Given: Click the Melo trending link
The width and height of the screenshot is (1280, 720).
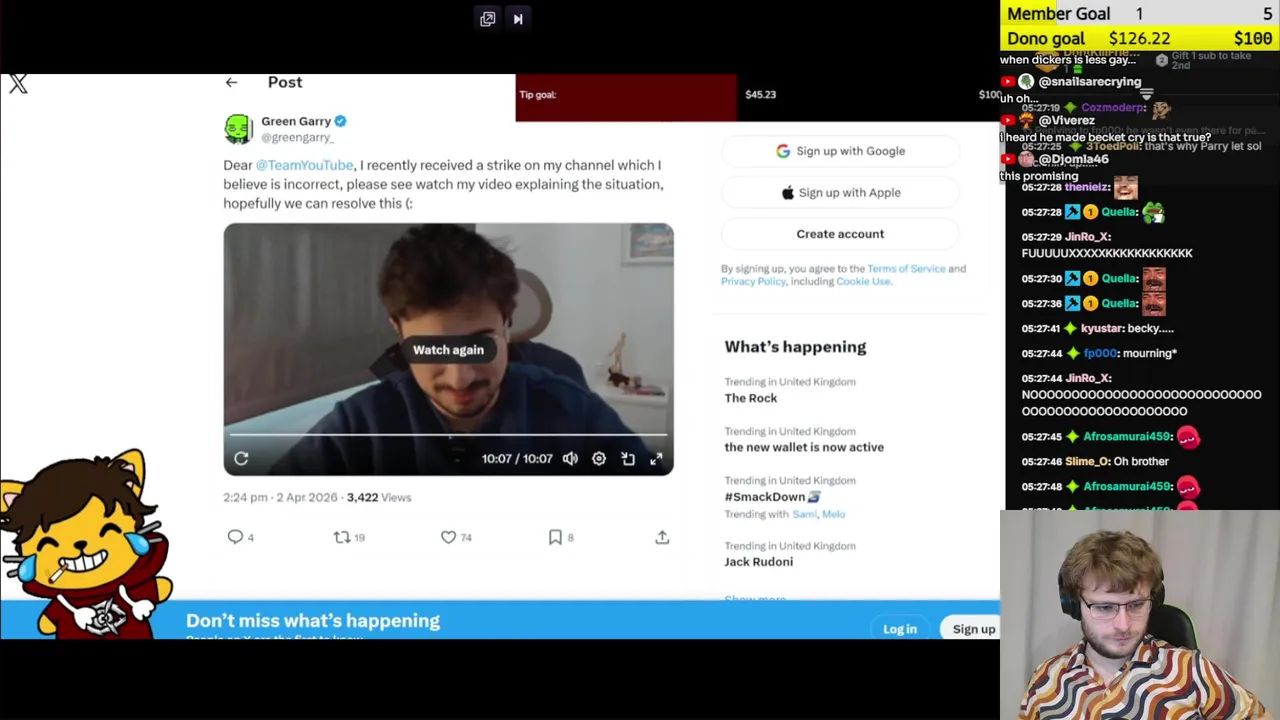Looking at the screenshot, I should 834,514.
